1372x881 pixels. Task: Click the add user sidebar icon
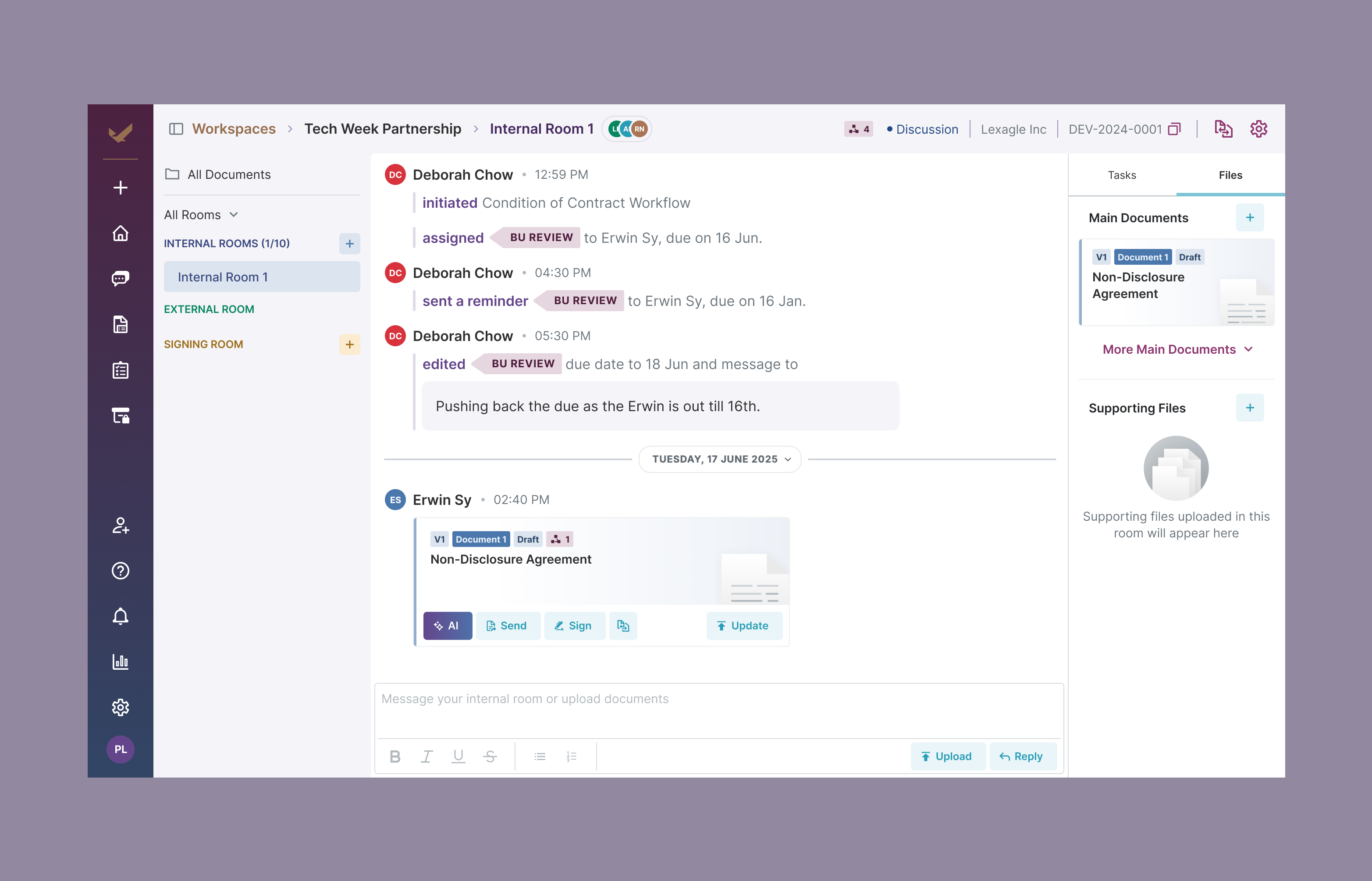coord(120,525)
